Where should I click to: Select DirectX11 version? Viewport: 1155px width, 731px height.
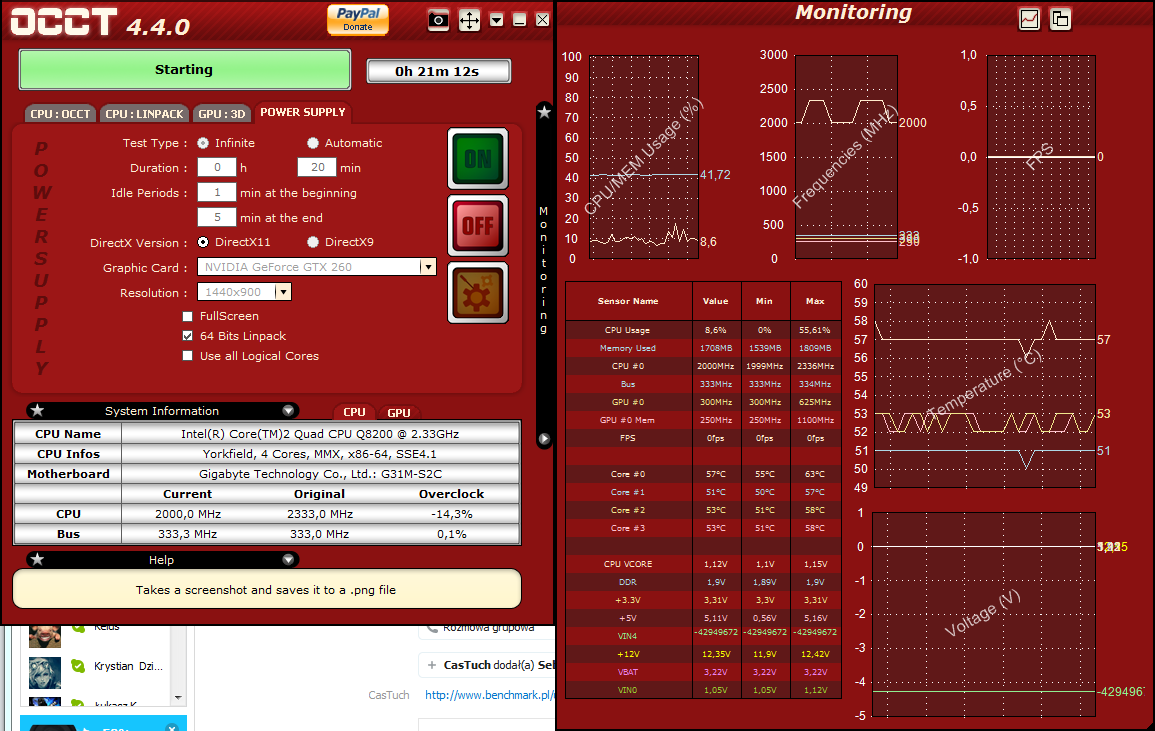click(x=203, y=242)
